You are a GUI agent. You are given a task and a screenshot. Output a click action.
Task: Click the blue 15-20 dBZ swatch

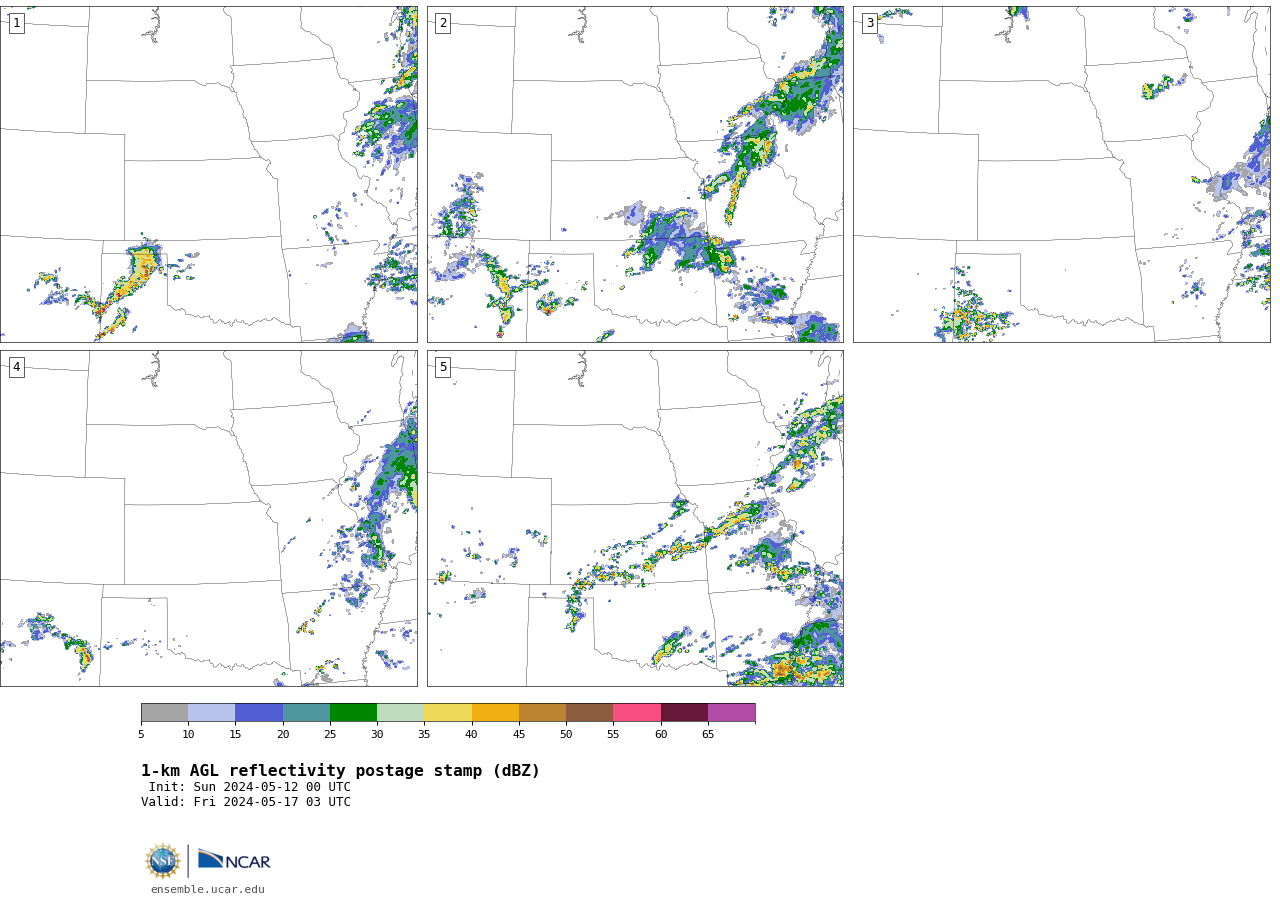click(259, 713)
